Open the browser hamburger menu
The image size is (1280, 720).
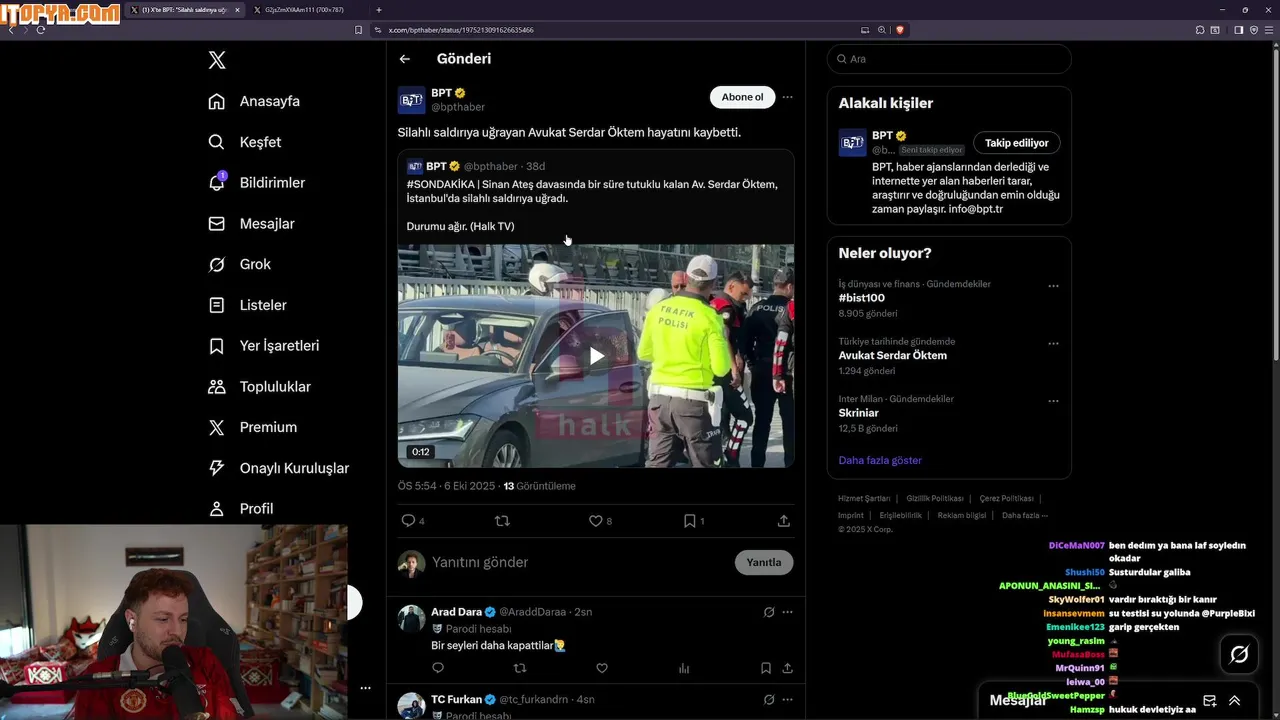(1268, 30)
